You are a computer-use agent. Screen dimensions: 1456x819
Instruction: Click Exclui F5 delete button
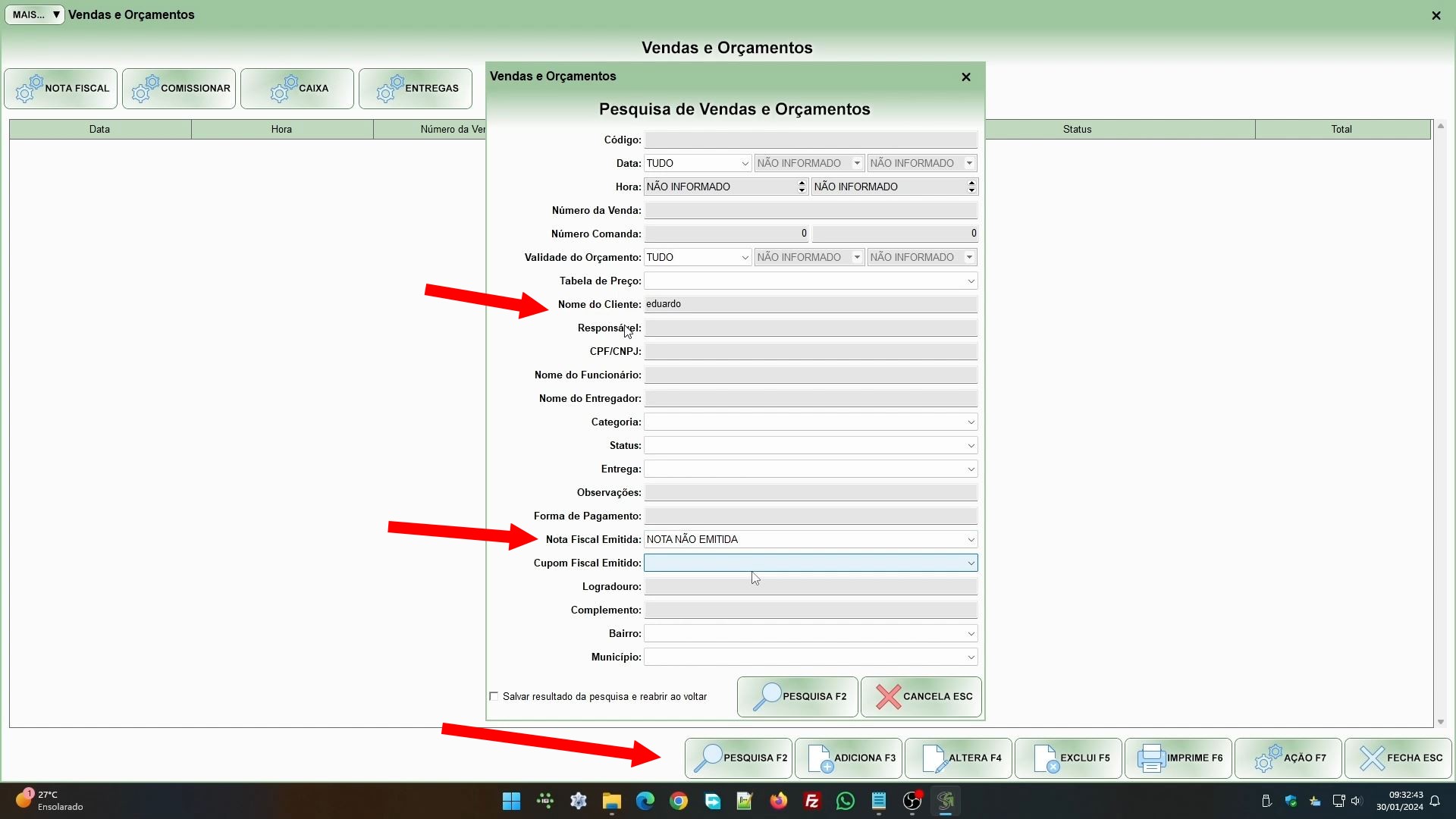click(1068, 758)
